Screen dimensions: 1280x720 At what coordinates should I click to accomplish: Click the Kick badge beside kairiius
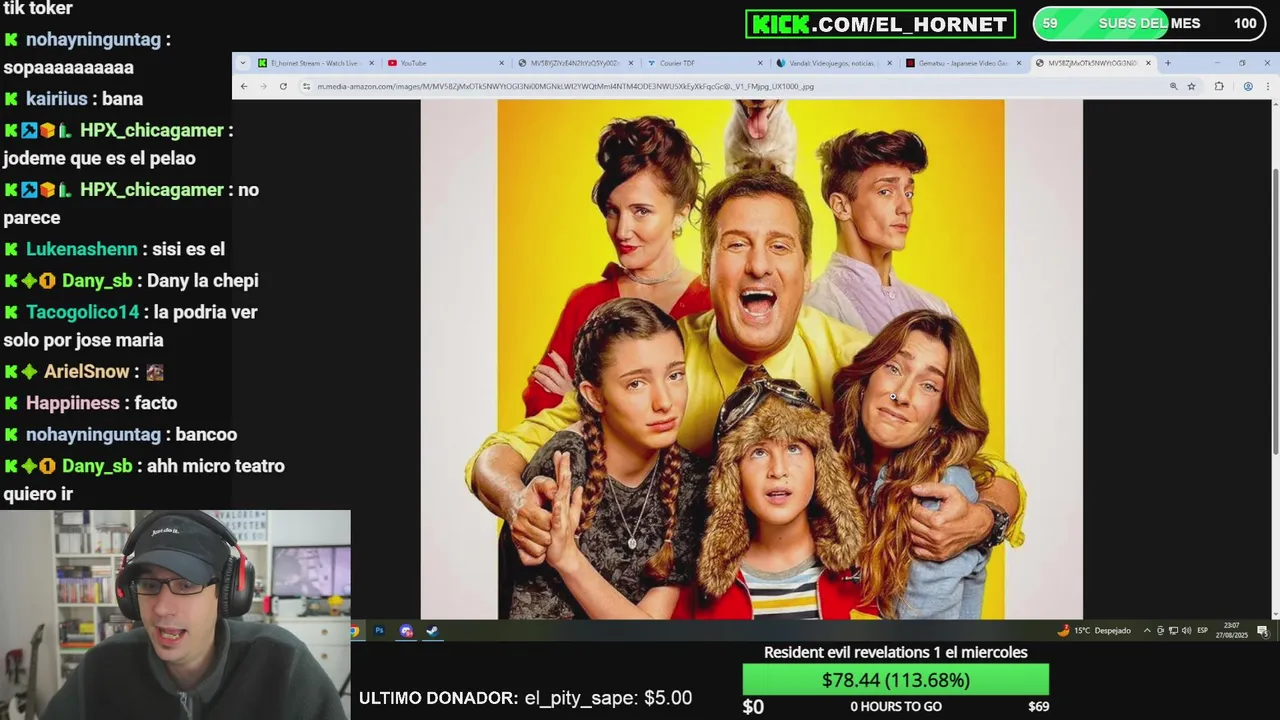(11, 99)
